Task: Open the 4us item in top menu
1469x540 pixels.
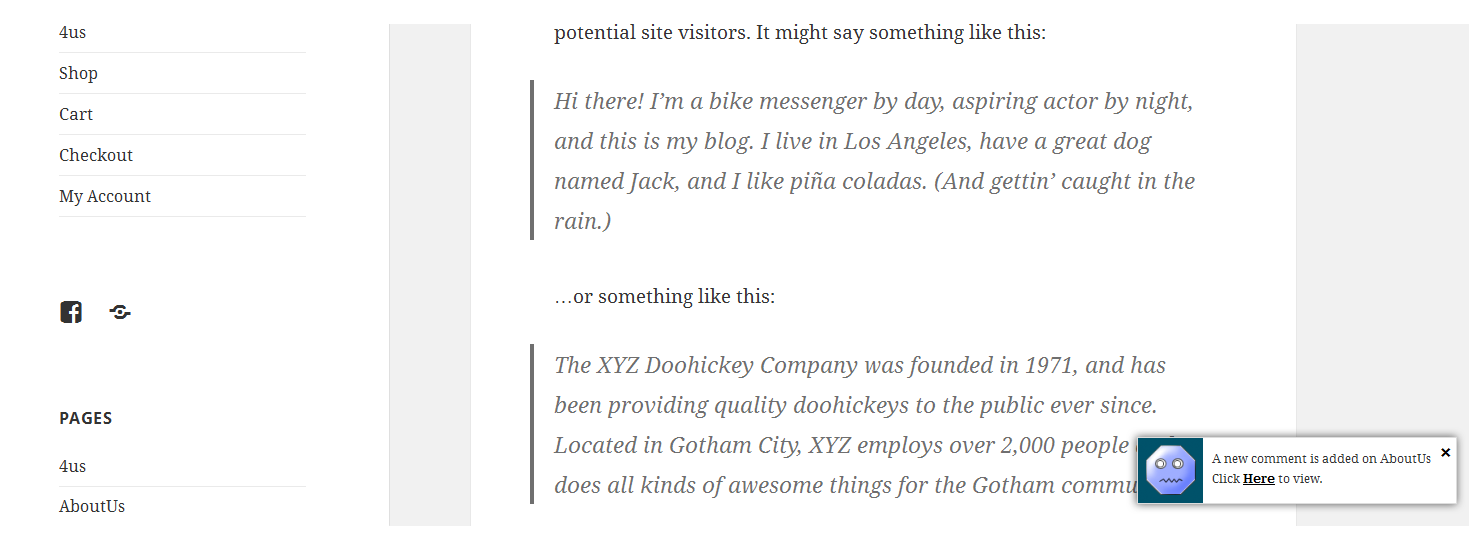Action: 73,32
